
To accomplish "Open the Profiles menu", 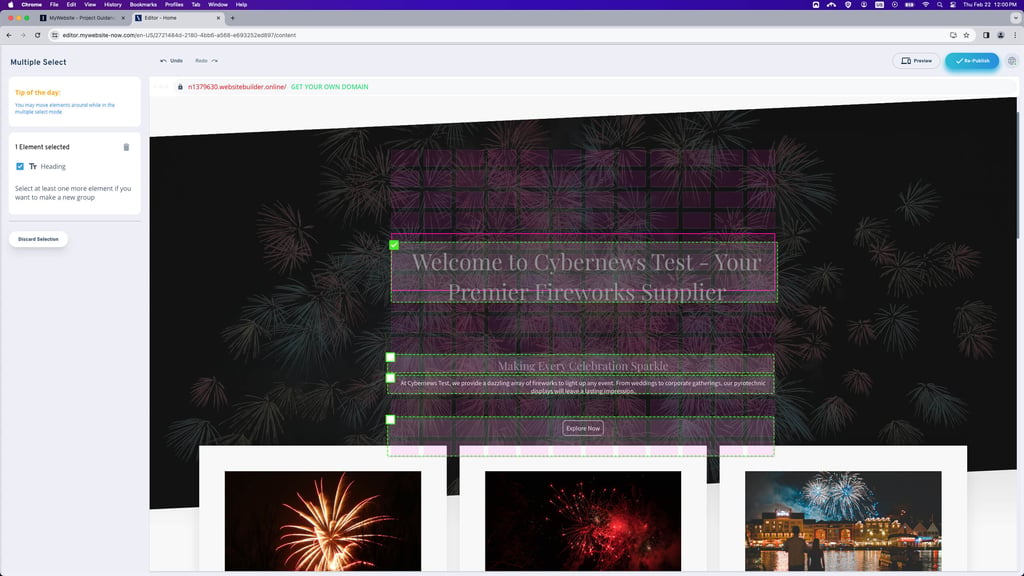I will click(x=174, y=5).
